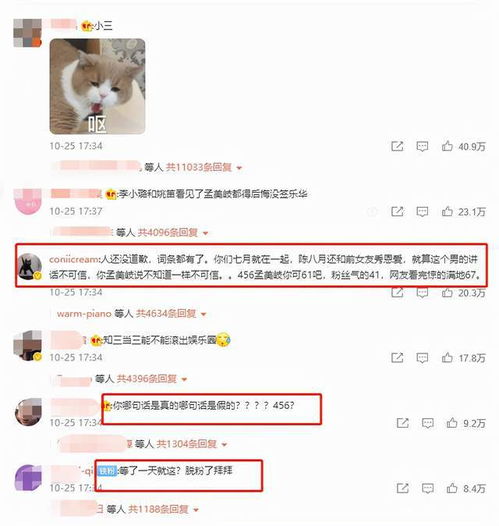Expand the 共4396条回复 replies

(152, 379)
